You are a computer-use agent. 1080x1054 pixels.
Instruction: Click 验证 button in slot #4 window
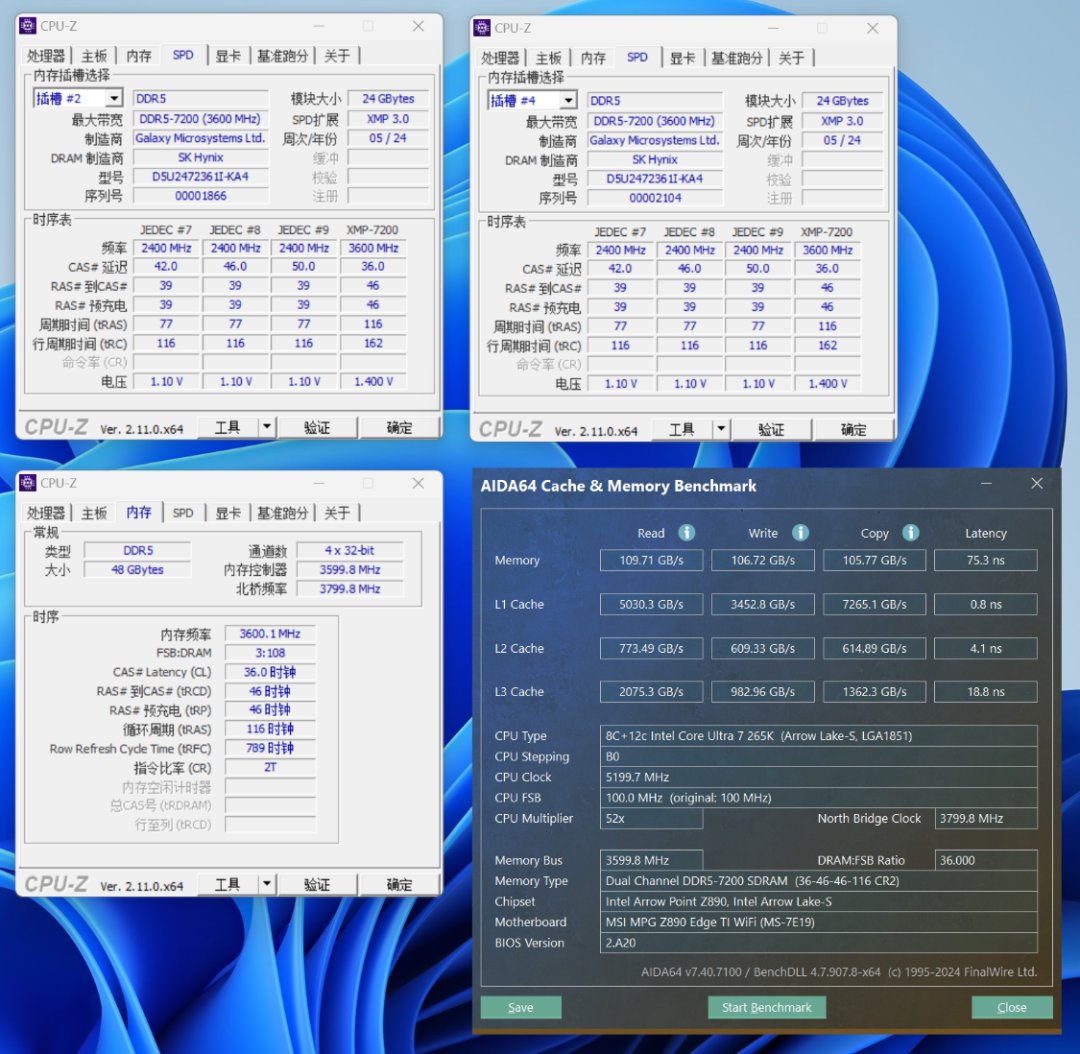click(x=771, y=429)
